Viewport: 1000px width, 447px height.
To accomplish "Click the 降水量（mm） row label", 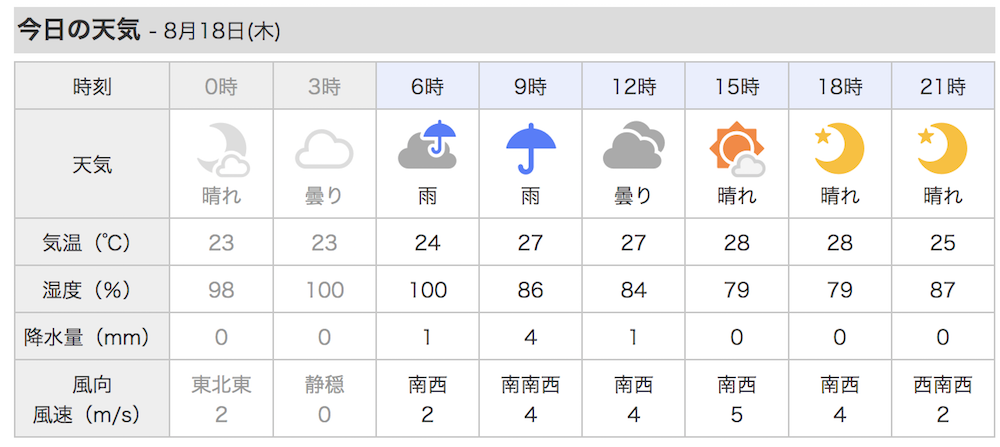I will point(92,337).
